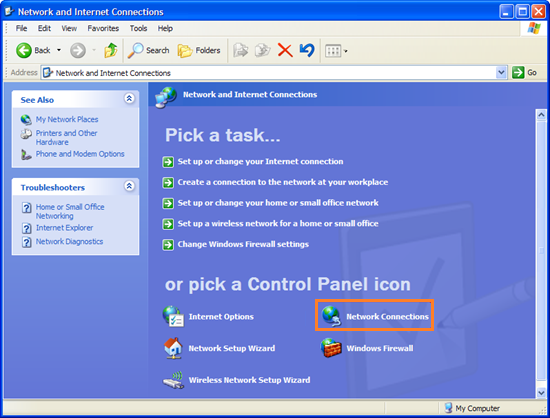Open Phone and Modem Options link
The height and width of the screenshot is (418, 550).
click(x=80, y=154)
